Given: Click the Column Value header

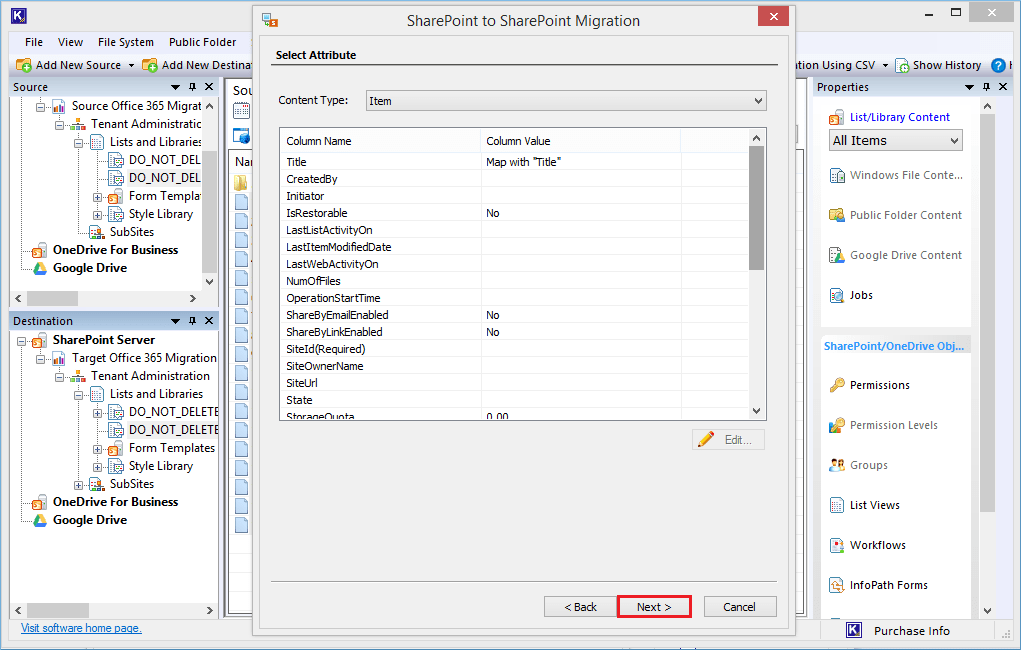Looking at the screenshot, I should coord(581,141).
